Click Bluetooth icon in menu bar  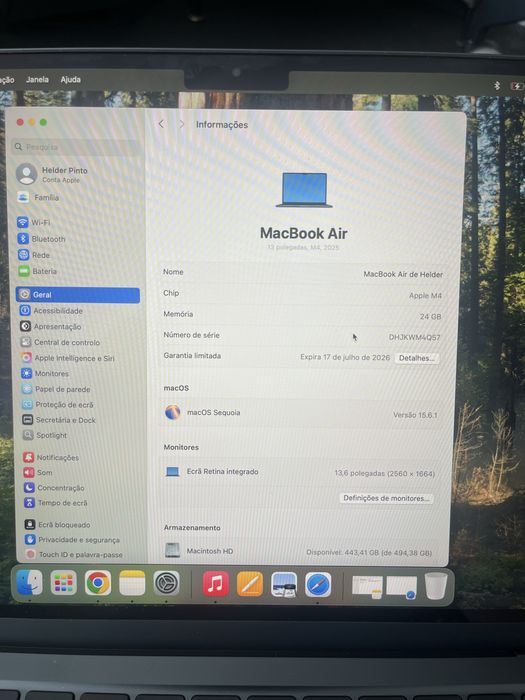click(497, 85)
